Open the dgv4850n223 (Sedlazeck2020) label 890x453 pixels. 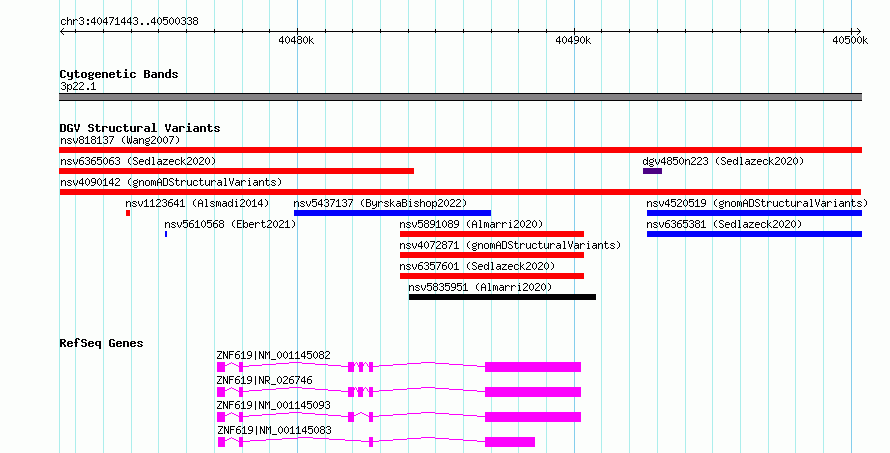pos(723,161)
